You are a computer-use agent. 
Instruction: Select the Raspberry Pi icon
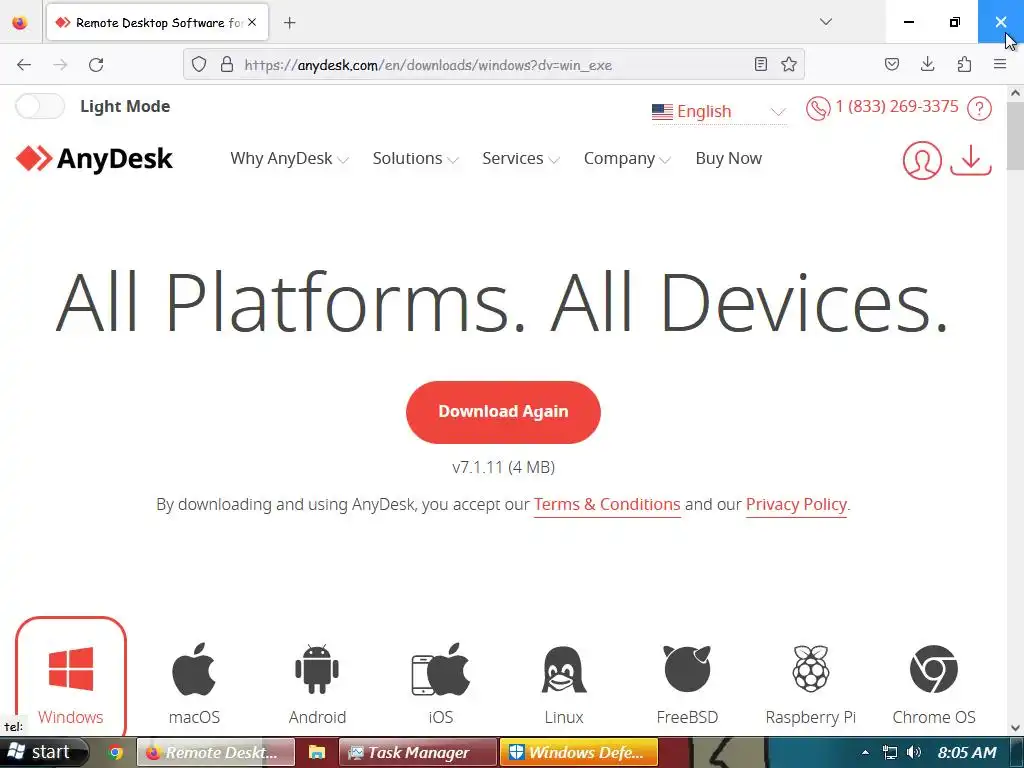(x=810, y=669)
